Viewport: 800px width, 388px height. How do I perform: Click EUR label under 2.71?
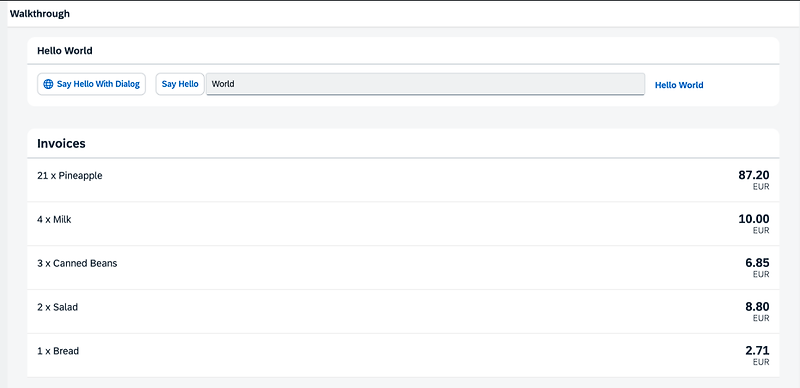point(761,362)
